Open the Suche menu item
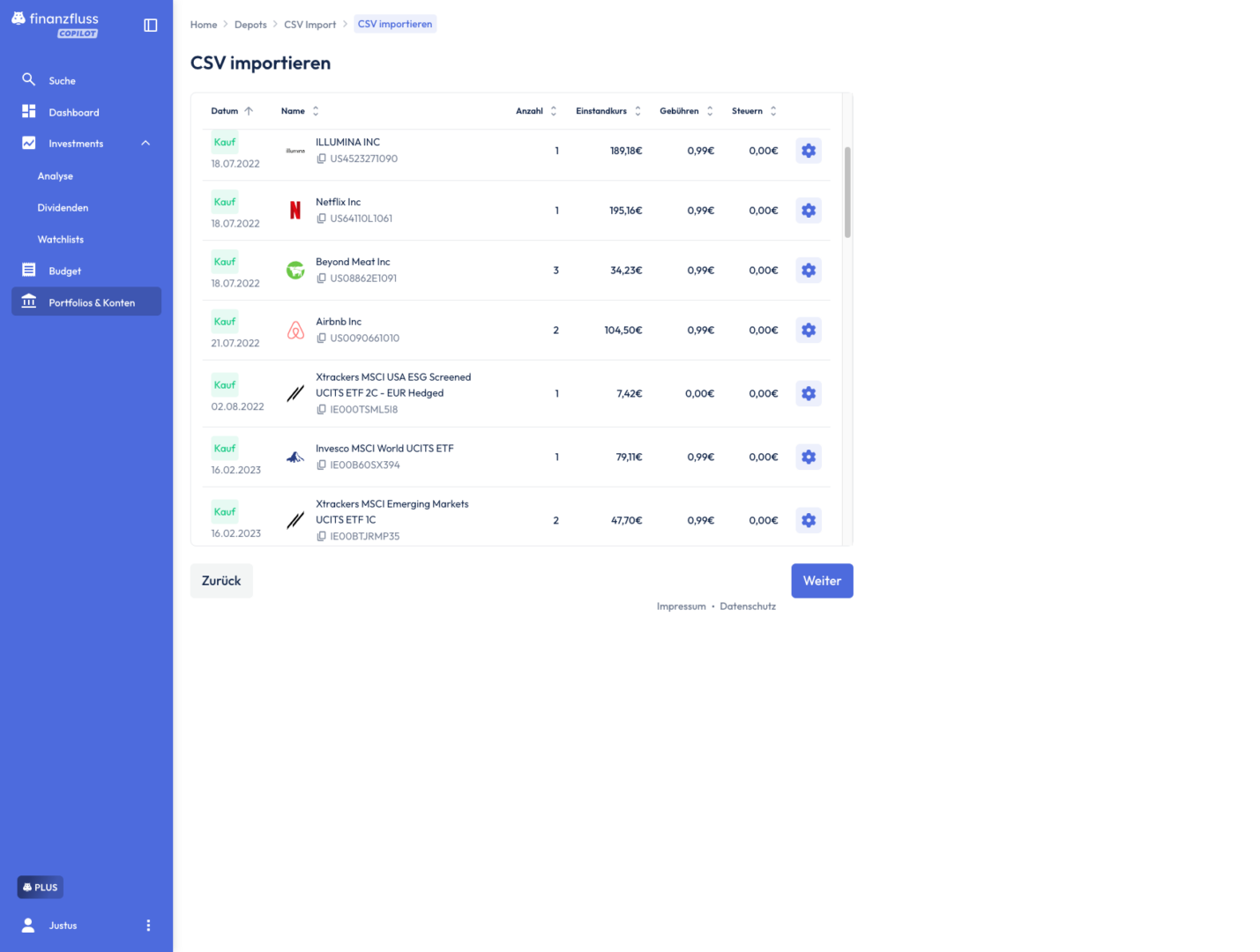This screenshot has width=1260, height=952. 86,80
